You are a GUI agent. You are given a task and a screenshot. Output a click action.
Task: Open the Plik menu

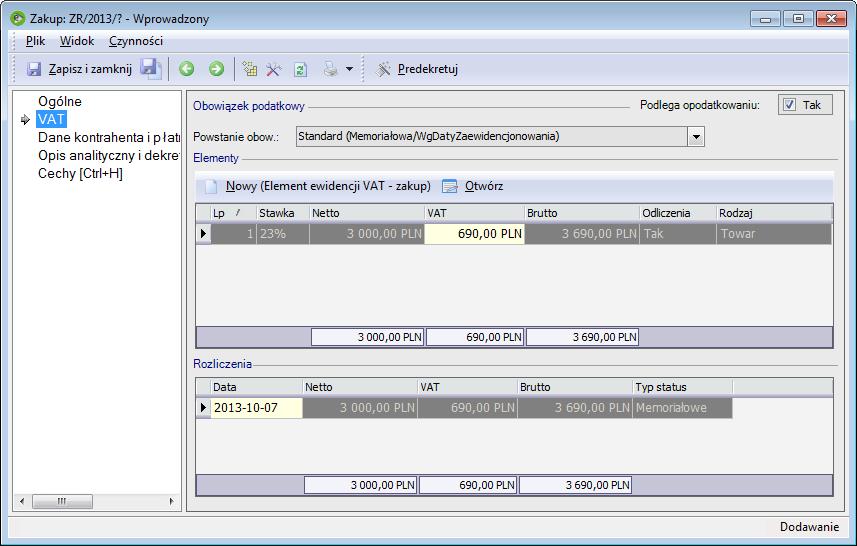(36, 41)
